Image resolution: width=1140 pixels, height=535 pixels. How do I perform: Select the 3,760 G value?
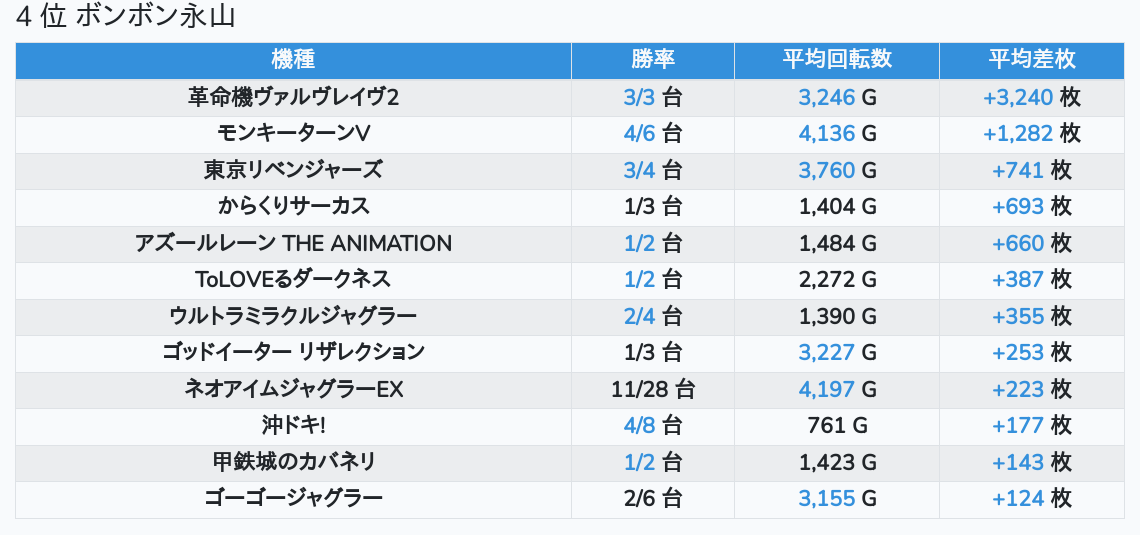[x=837, y=170]
